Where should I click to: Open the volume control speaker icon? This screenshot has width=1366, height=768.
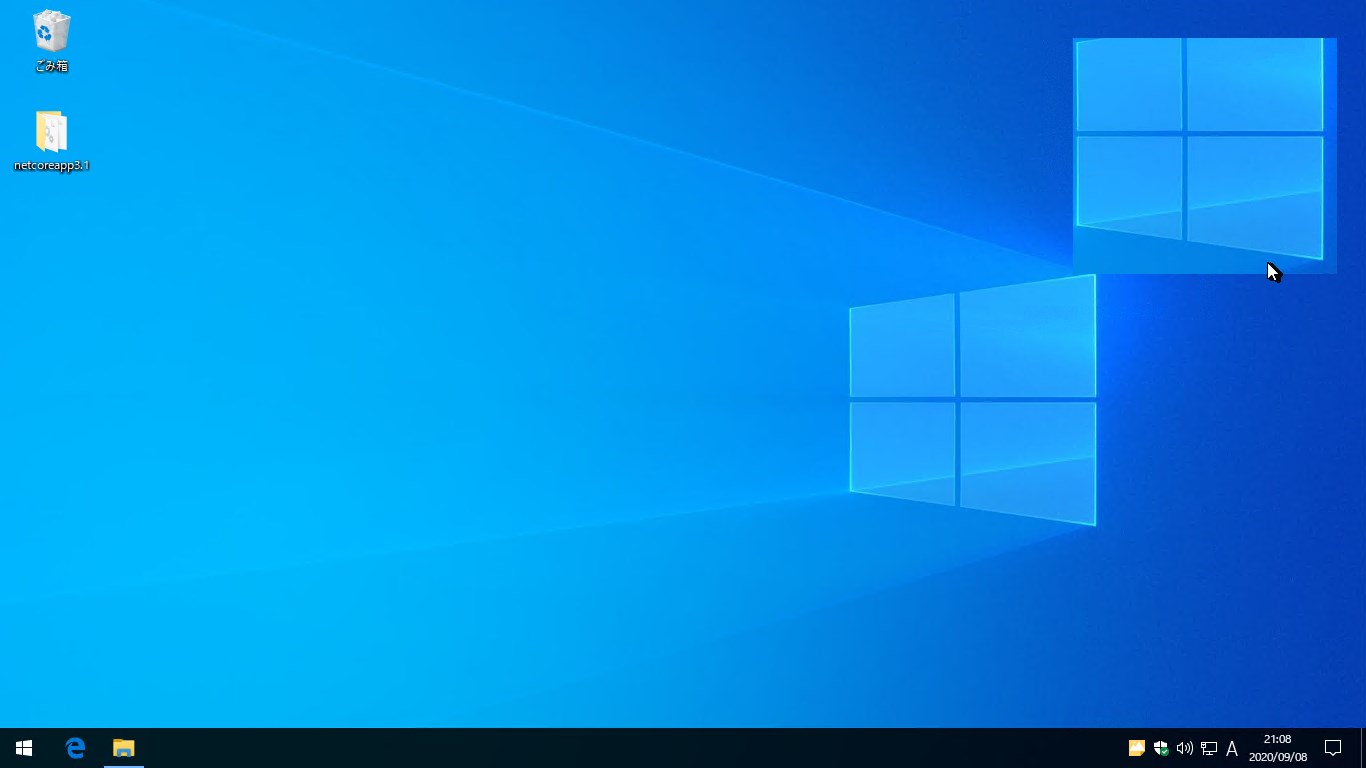[x=1185, y=748]
